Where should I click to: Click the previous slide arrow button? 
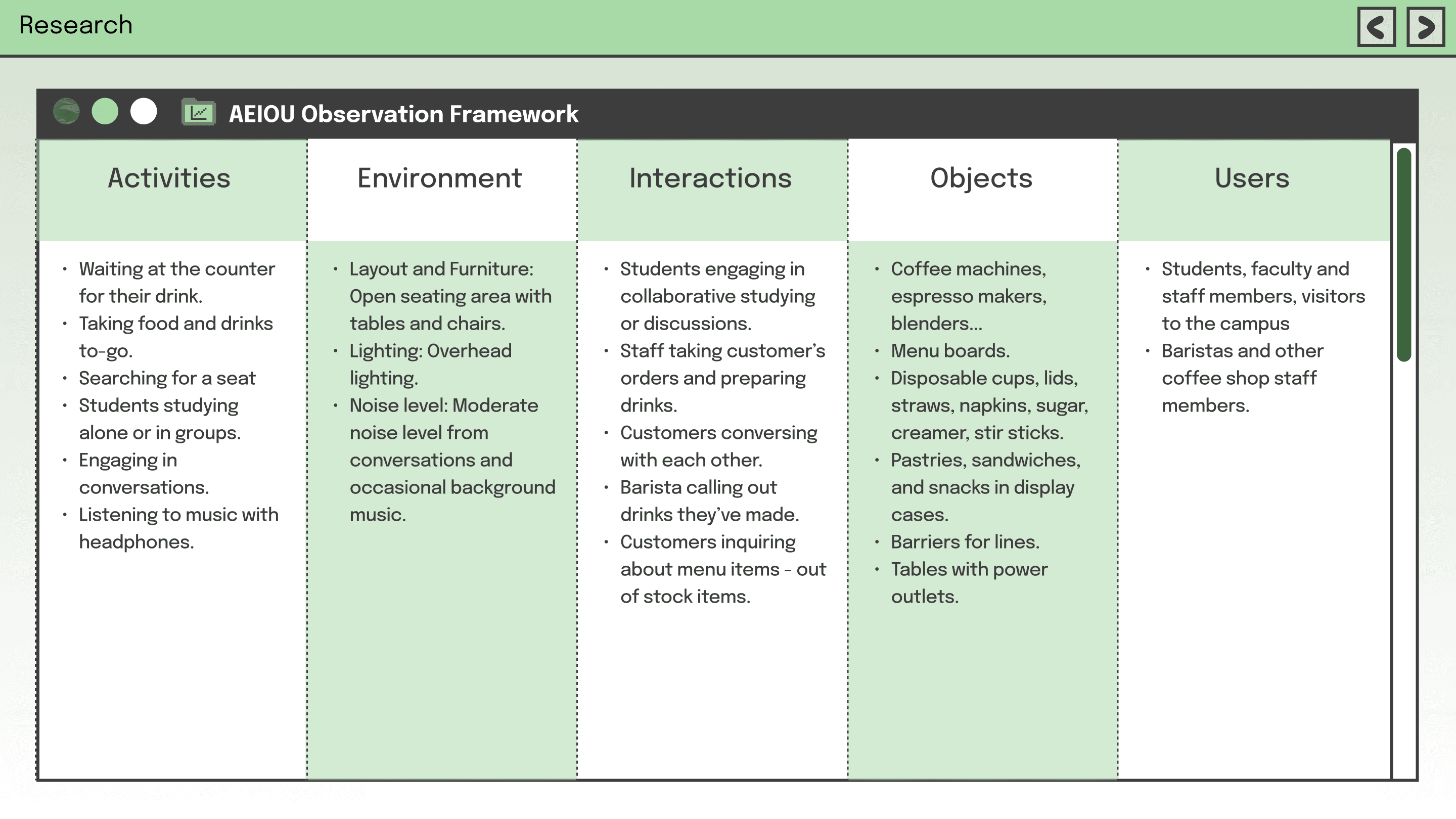click(x=1376, y=27)
